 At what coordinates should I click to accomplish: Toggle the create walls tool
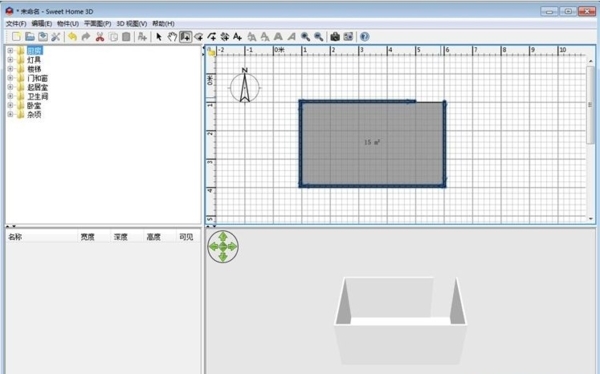click(x=186, y=37)
